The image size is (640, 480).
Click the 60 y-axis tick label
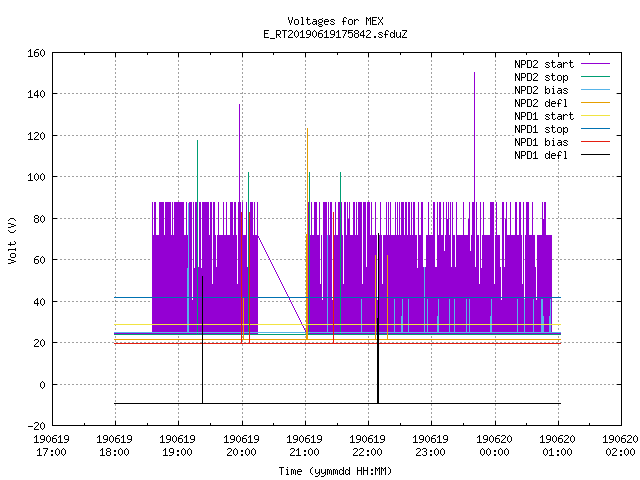[39, 260]
